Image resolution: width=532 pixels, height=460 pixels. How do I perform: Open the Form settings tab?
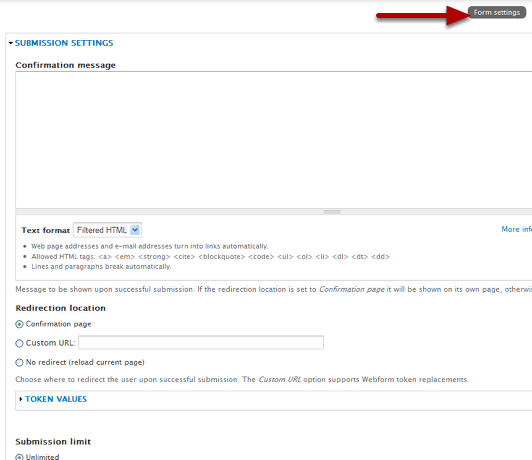497,13
